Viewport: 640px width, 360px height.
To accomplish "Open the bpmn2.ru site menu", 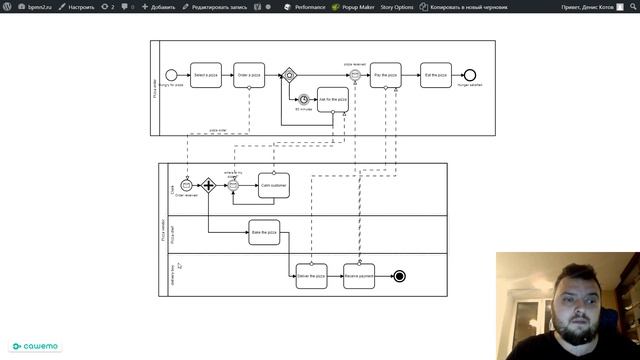I will tap(35, 7).
